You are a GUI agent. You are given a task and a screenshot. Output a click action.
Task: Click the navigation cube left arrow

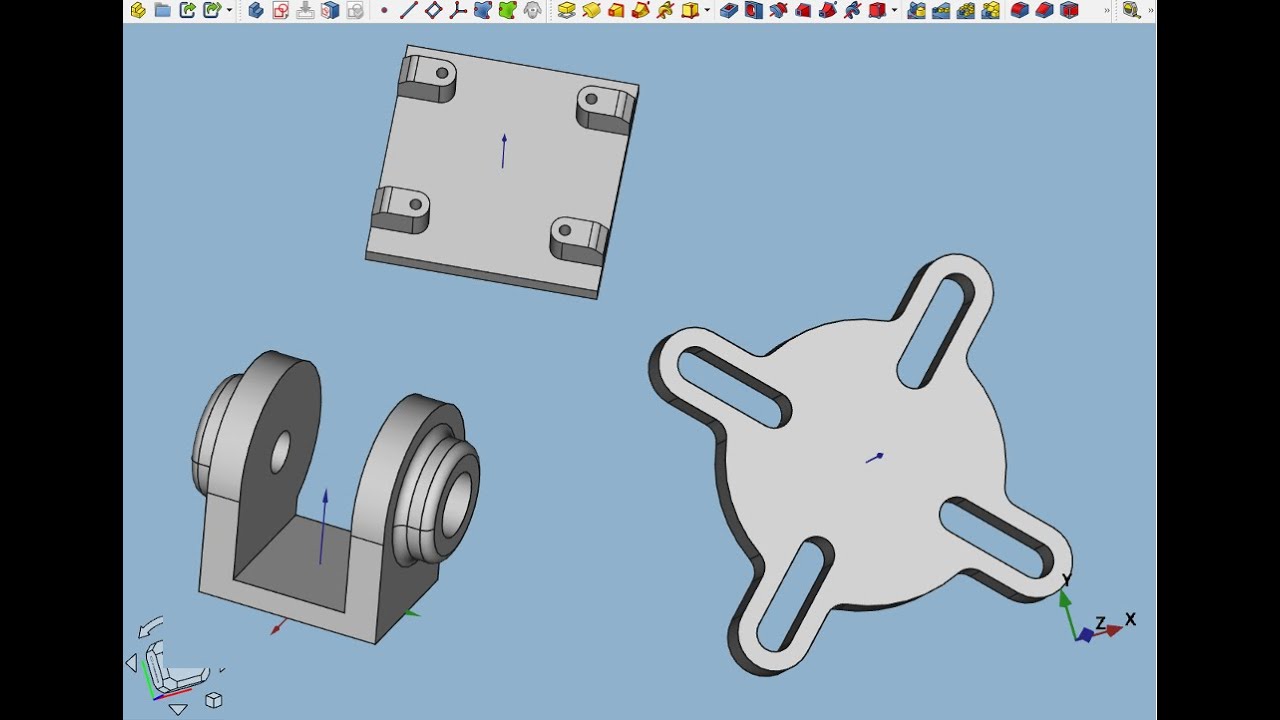131,663
